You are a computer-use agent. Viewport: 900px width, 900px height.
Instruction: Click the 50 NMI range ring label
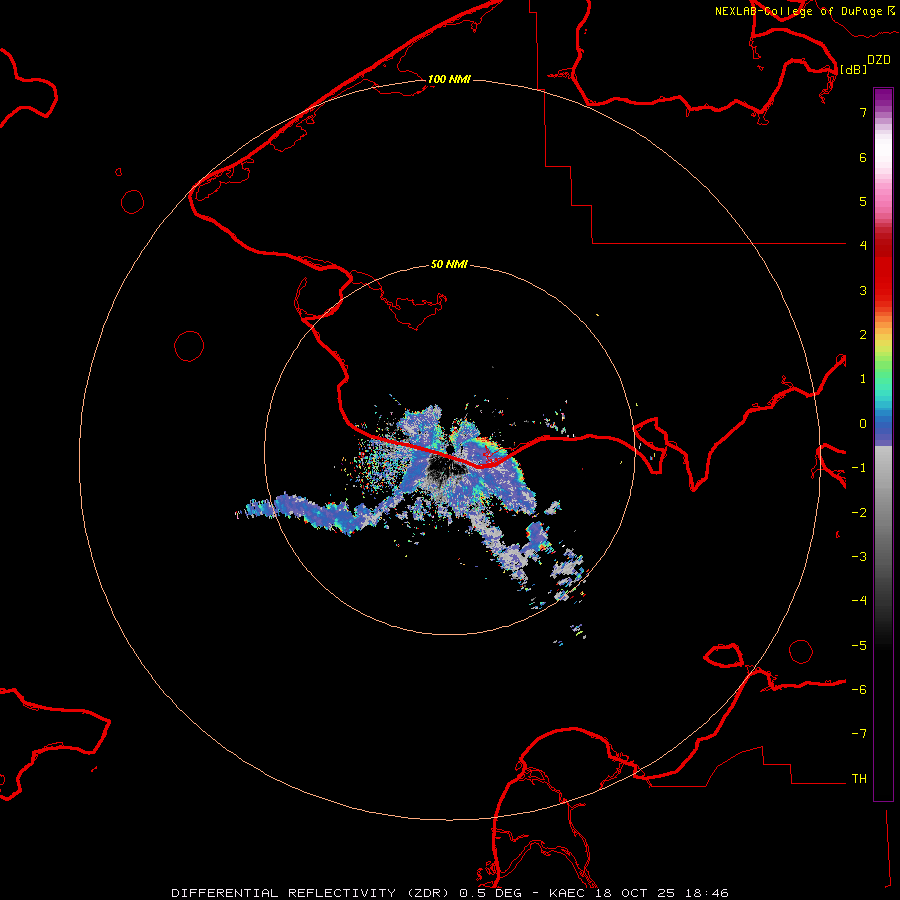pos(449,264)
